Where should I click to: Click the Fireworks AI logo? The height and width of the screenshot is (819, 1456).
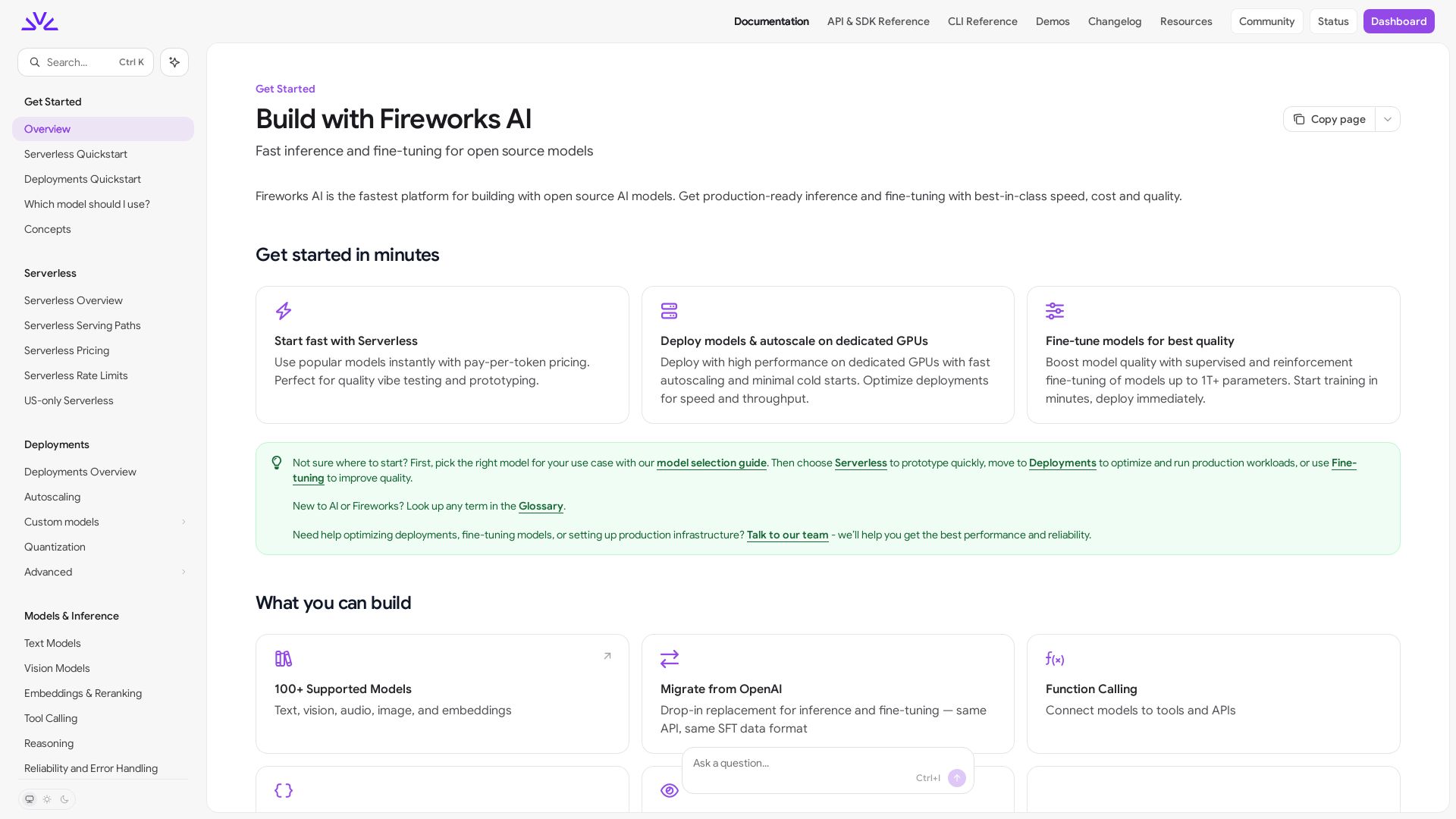point(39,21)
